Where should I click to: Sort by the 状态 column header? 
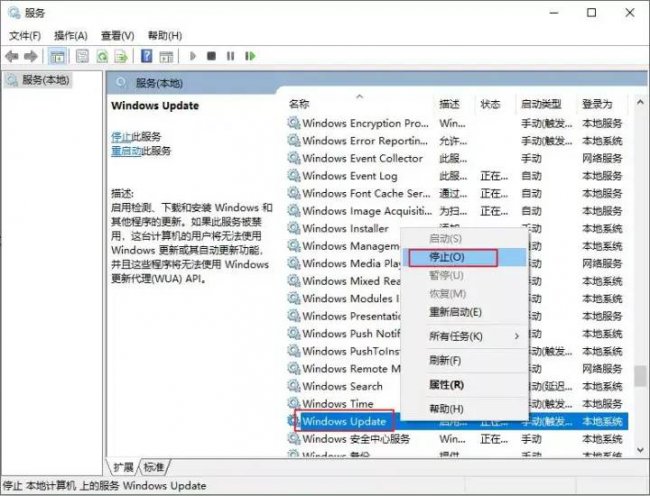point(495,104)
